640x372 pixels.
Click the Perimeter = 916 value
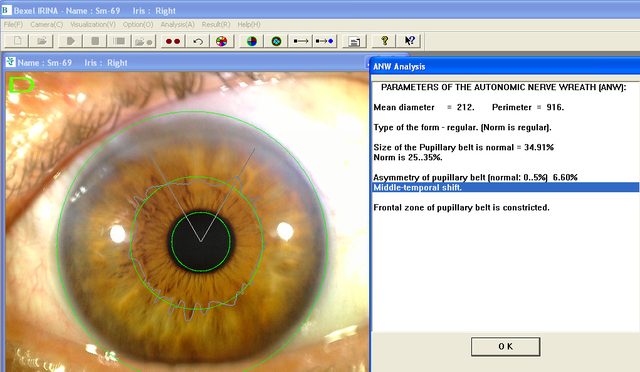(x=528, y=107)
